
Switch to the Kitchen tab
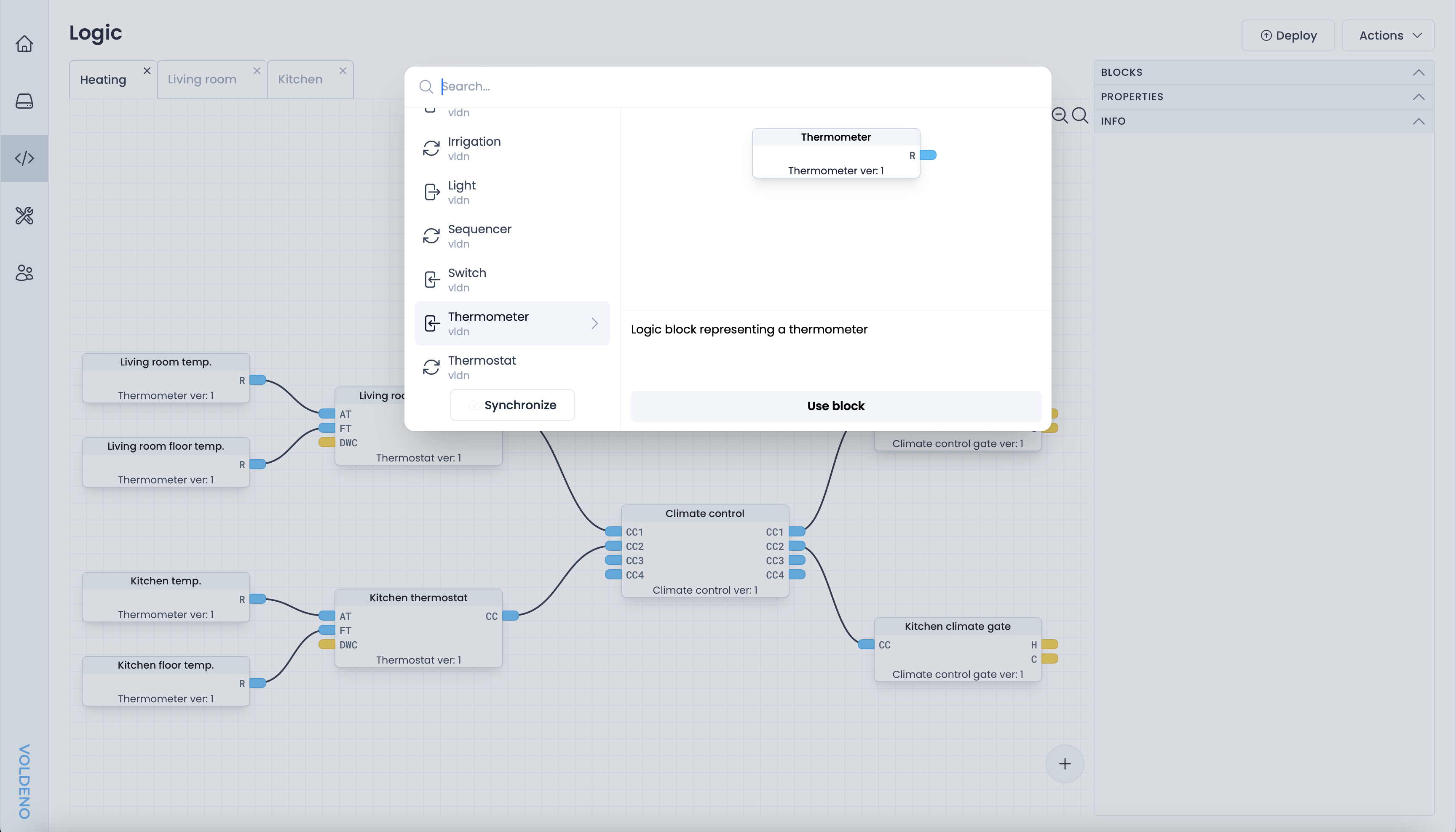(300, 80)
